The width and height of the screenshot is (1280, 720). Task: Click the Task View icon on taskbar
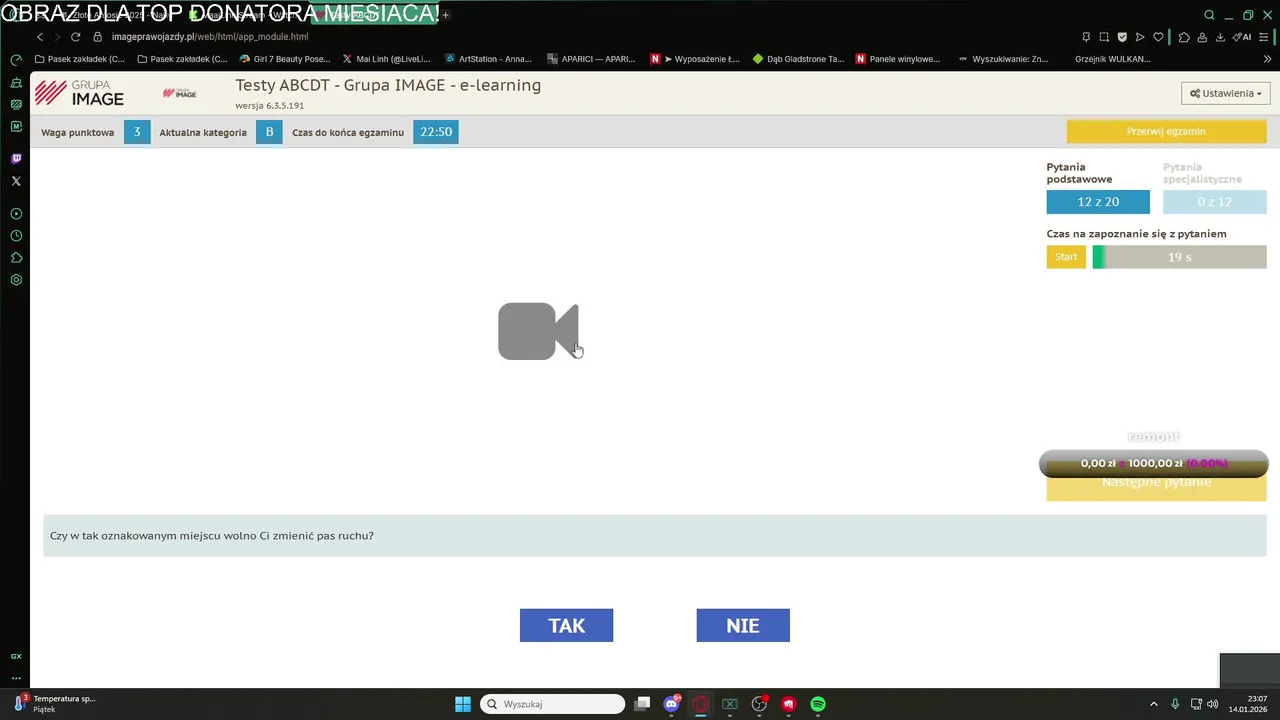click(x=643, y=704)
